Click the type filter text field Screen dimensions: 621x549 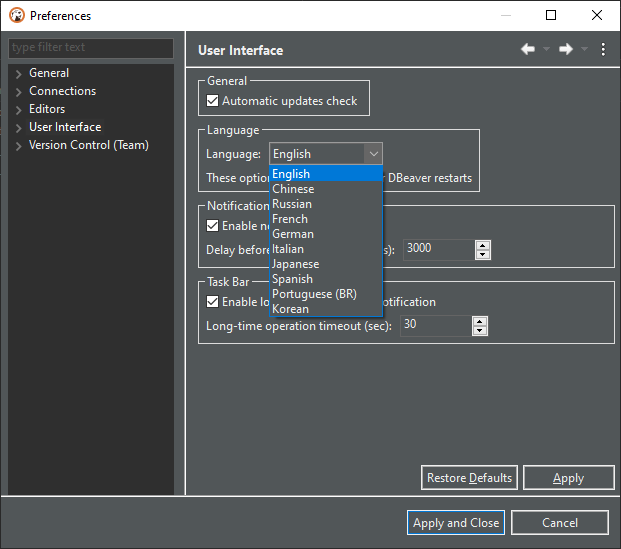pos(90,48)
